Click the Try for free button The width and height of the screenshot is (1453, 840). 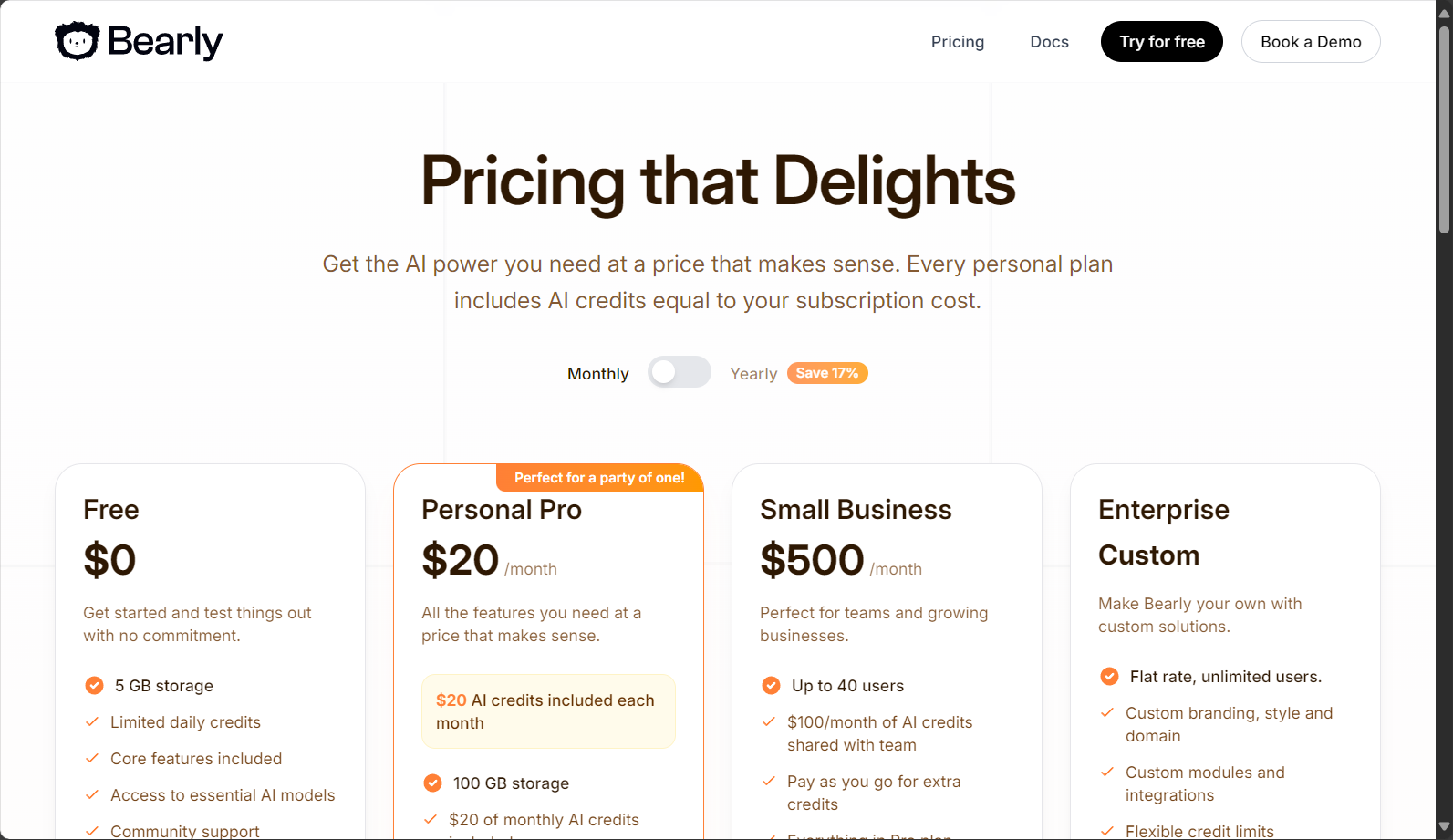click(x=1162, y=42)
